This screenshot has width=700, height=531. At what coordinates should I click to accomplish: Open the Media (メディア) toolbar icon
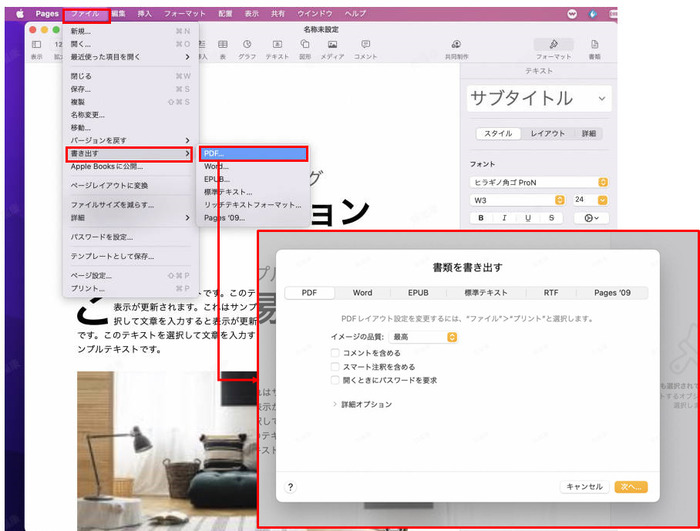pyautogui.click(x=333, y=44)
